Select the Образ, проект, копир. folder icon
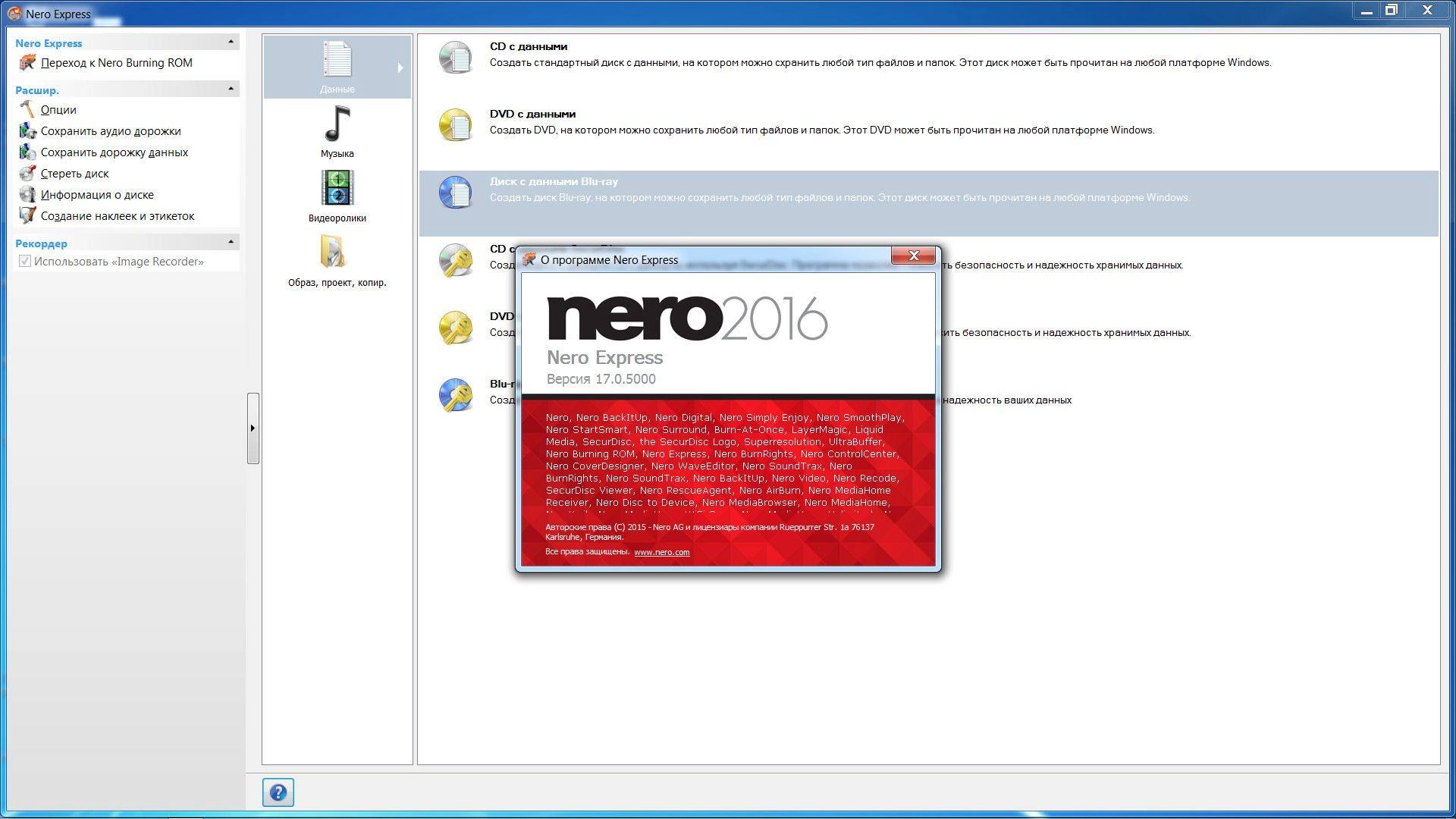1456x819 pixels. tap(332, 252)
